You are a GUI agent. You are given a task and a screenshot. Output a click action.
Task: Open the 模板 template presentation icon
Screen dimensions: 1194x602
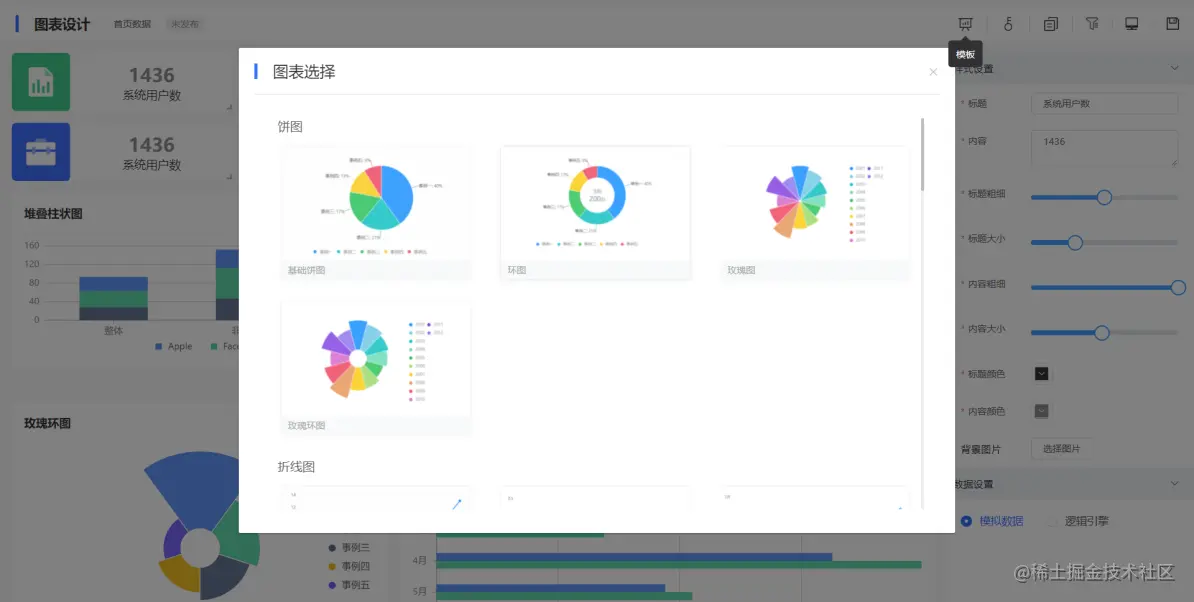pyautogui.click(x=966, y=24)
